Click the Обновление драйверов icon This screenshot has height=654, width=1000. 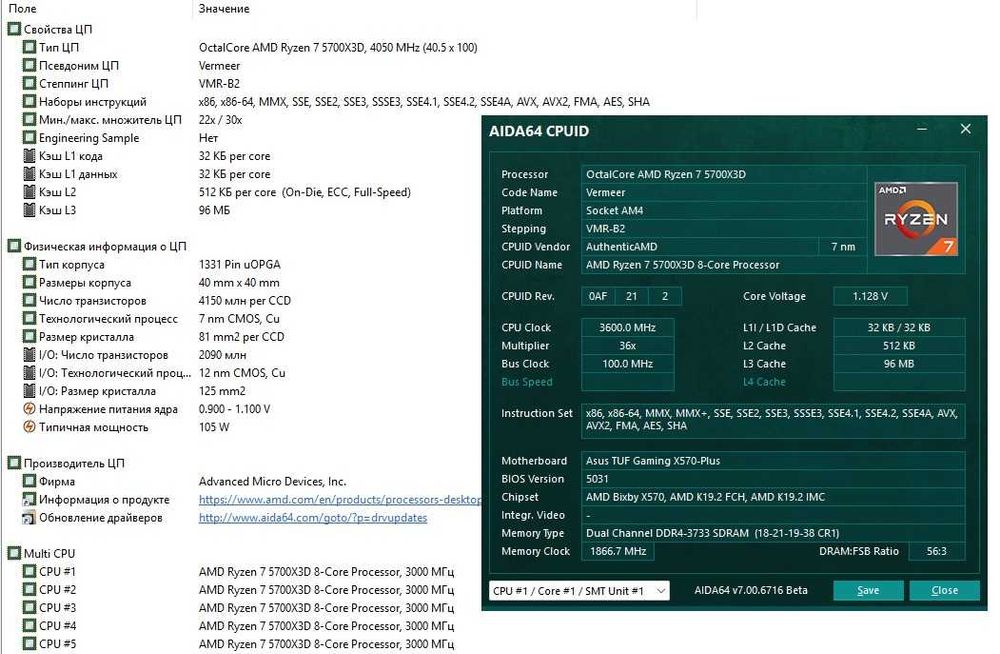coord(29,517)
